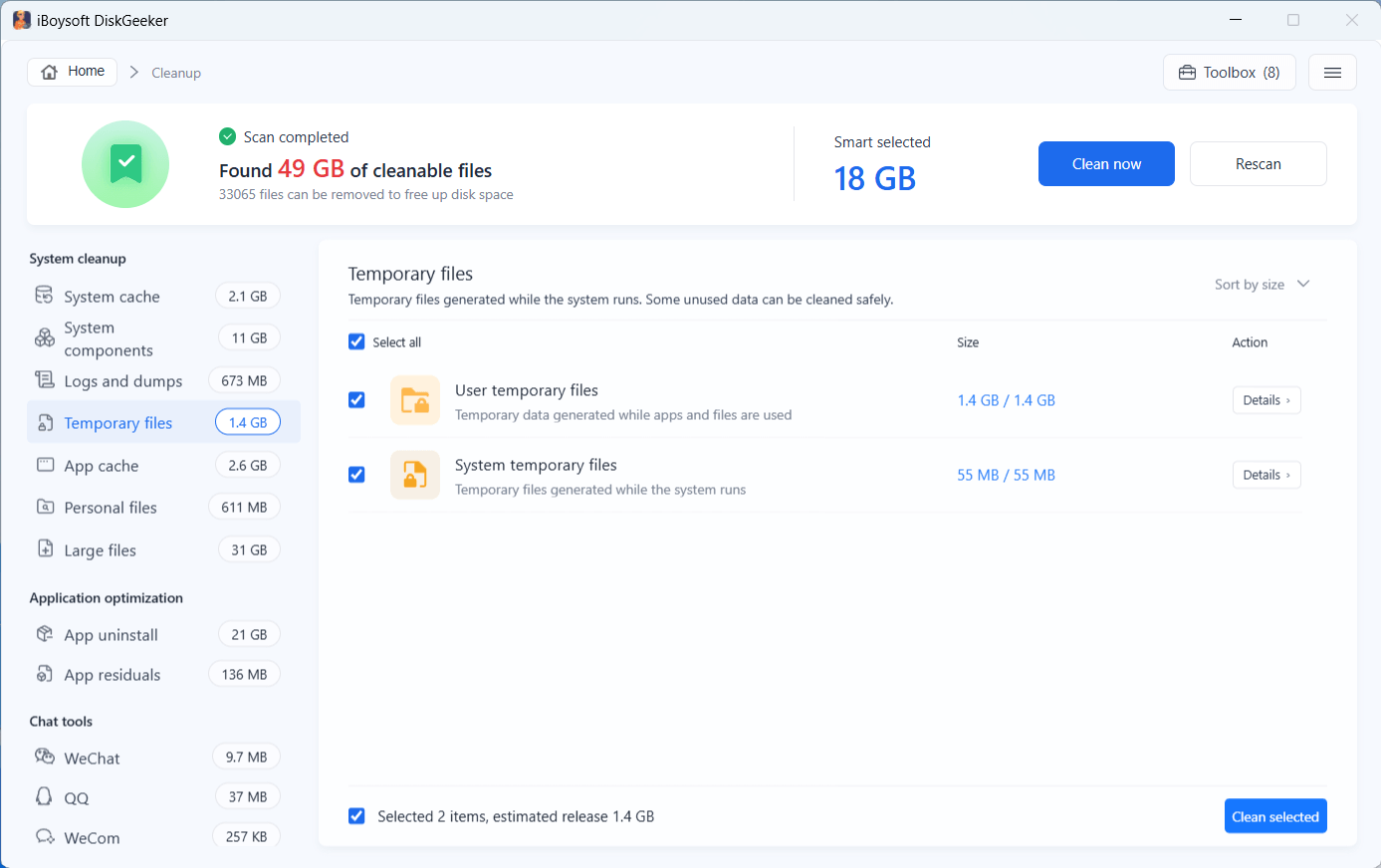
Task: Click the 18 GB Smart selected value
Action: (874, 179)
